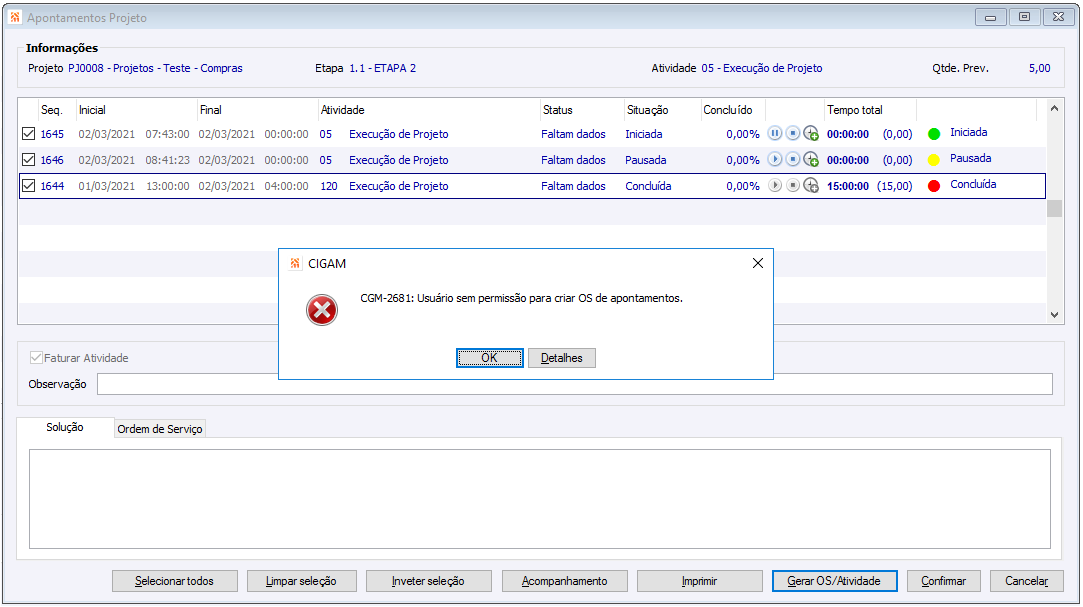1083x607 pixels.
Task: Switch to Solução tab
Action: [x=65, y=427]
